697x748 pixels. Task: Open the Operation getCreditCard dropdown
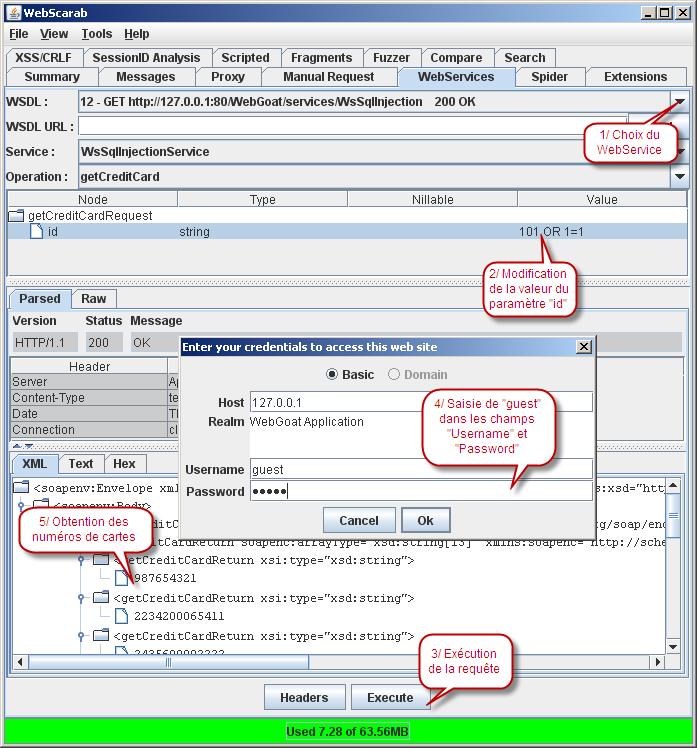[x=679, y=177]
